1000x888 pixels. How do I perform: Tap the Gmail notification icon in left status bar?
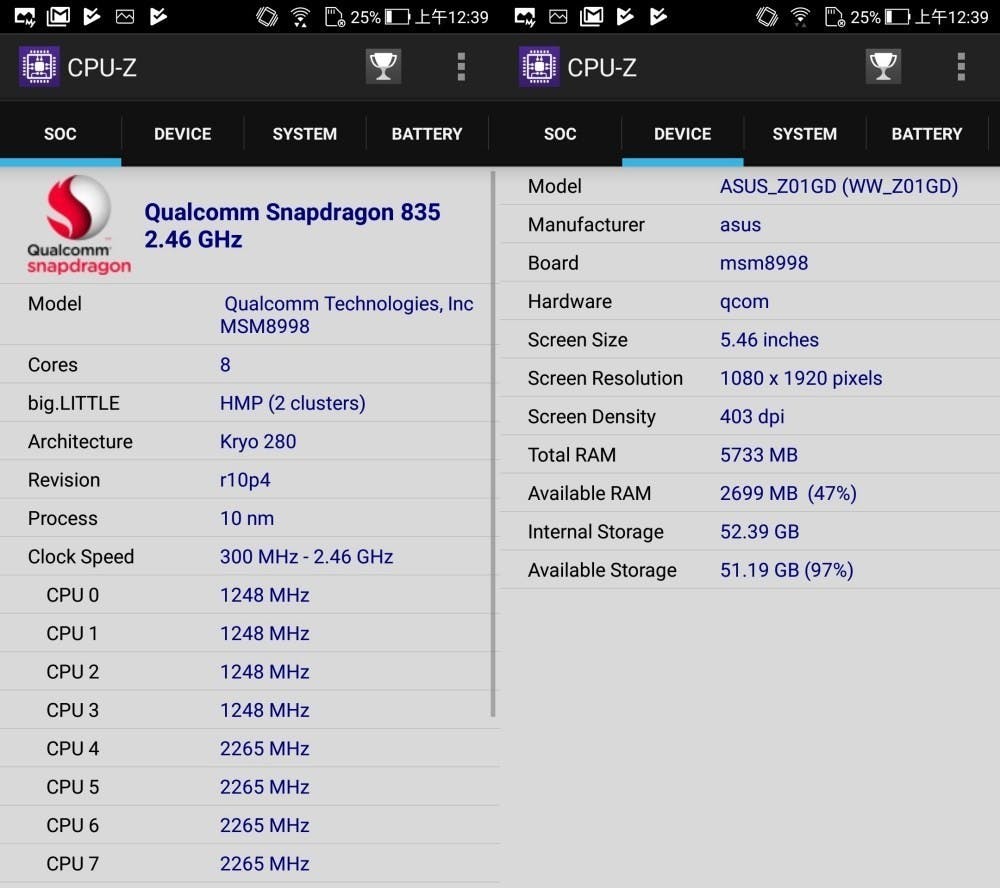click(x=59, y=16)
